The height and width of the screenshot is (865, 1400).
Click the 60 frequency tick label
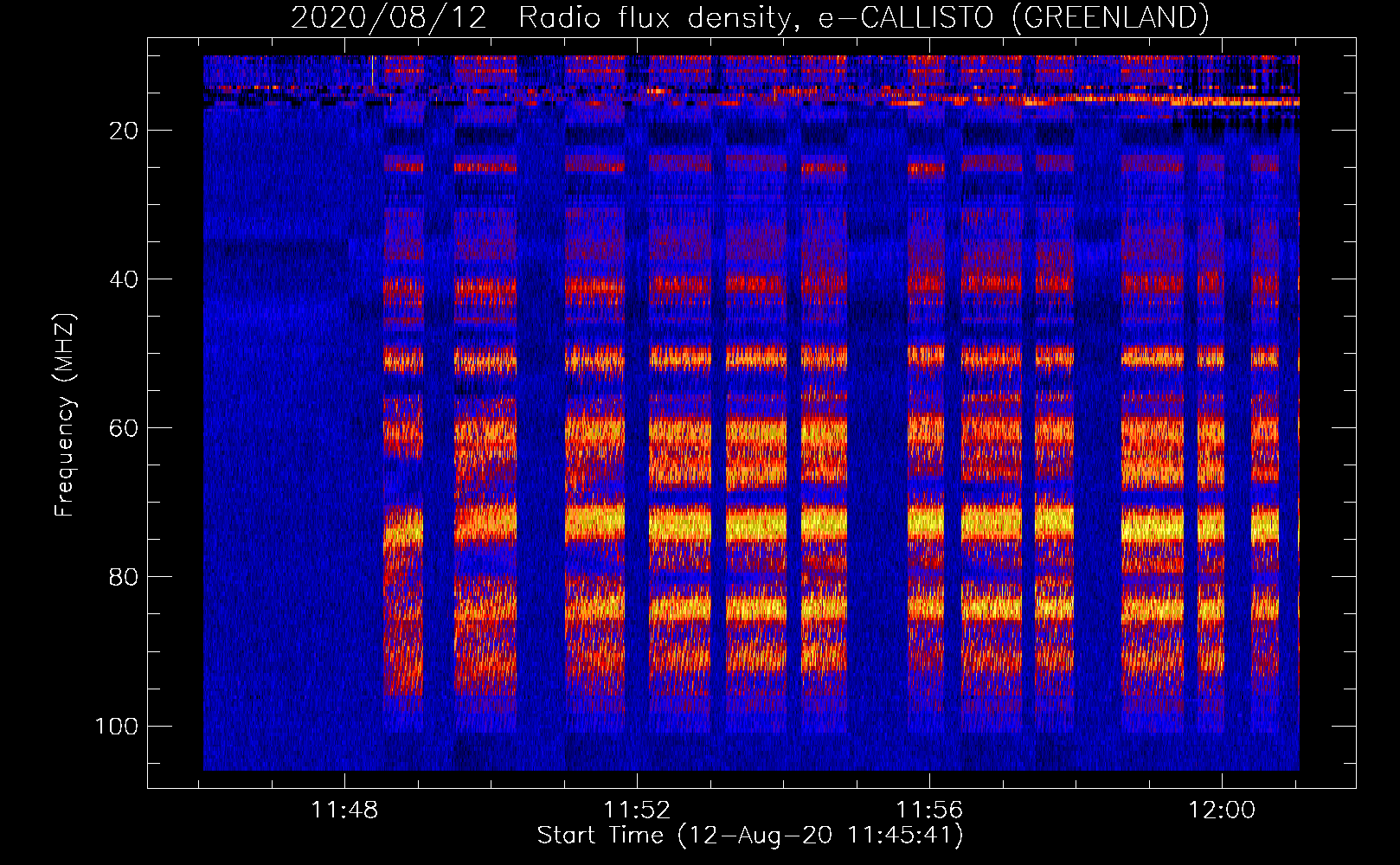coord(124,428)
